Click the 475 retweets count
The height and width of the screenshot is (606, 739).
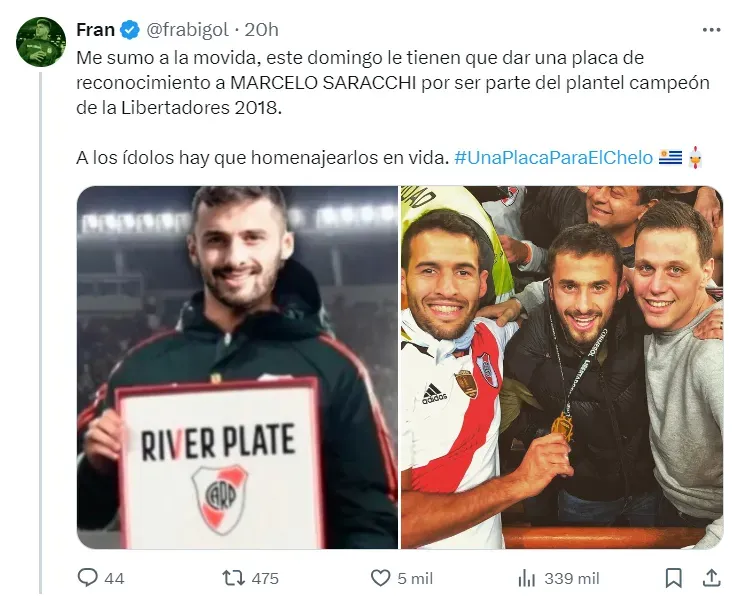click(265, 579)
